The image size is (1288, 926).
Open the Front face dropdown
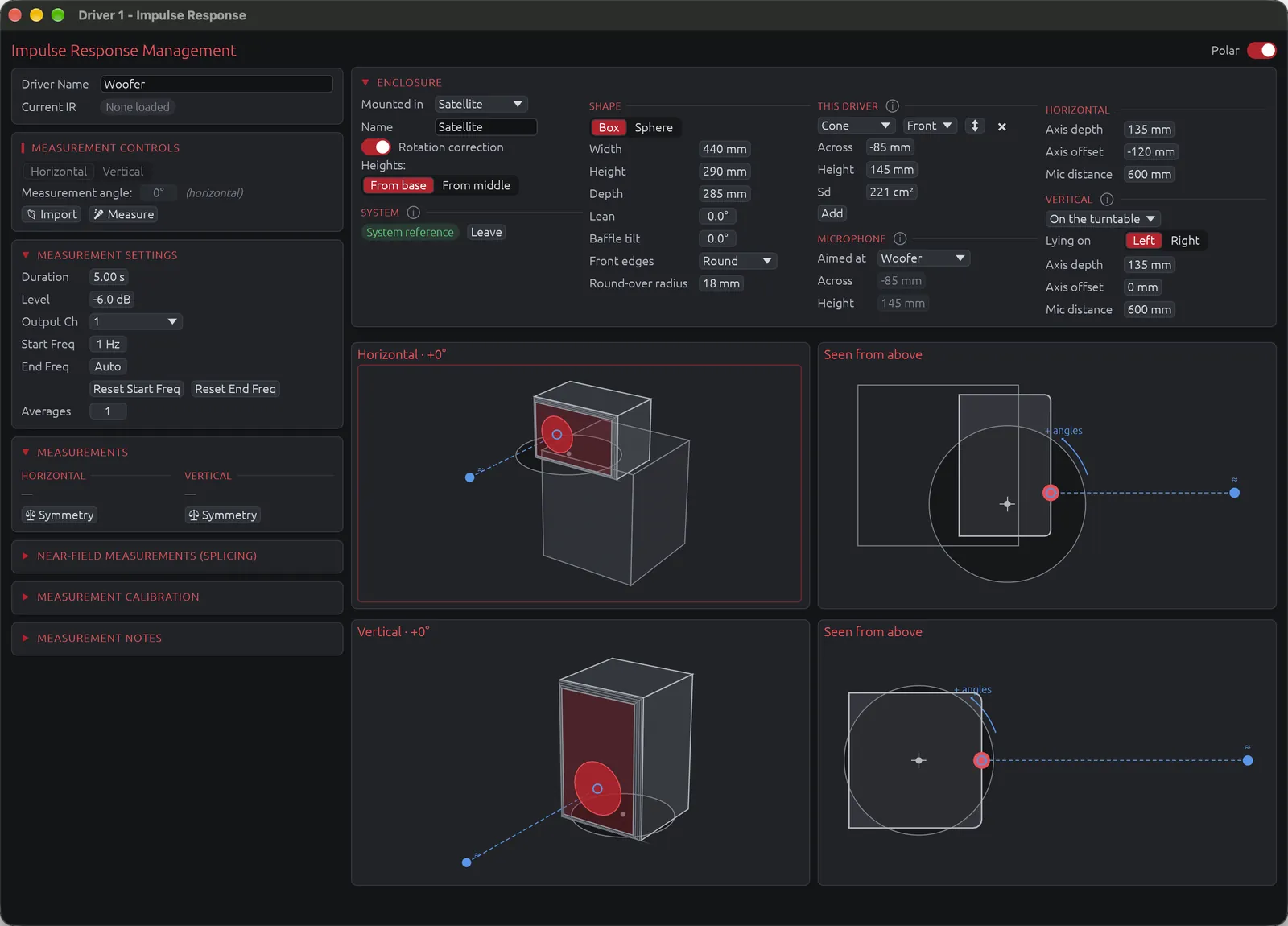pyautogui.click(x=929, y=126)
